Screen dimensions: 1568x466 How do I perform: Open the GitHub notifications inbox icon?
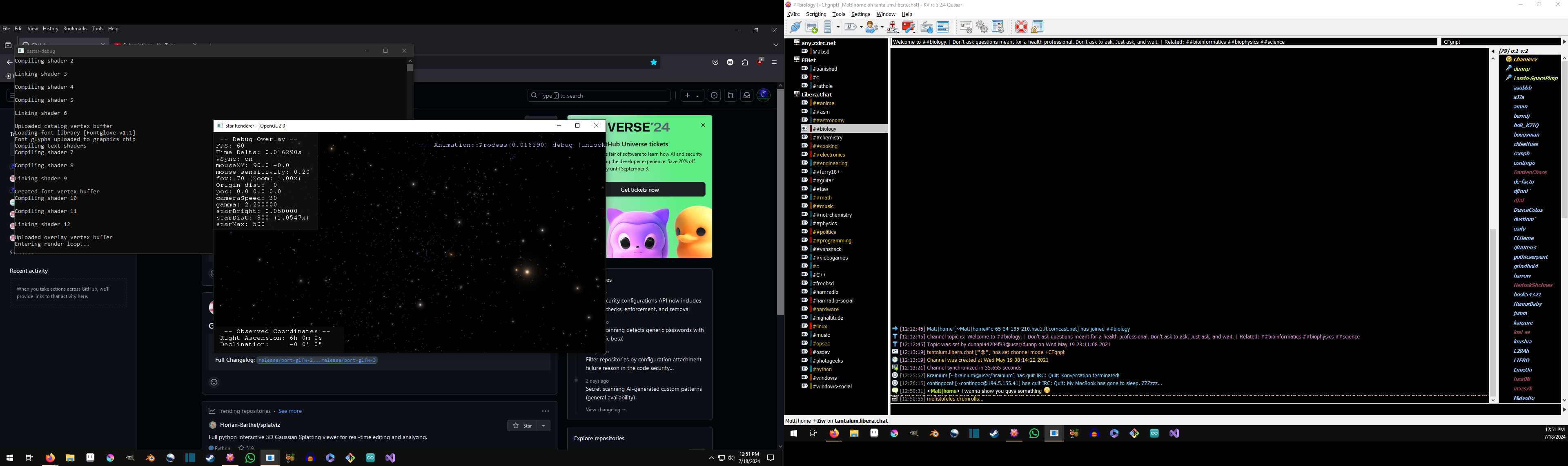pyautogui.click(x=746, y=96)
